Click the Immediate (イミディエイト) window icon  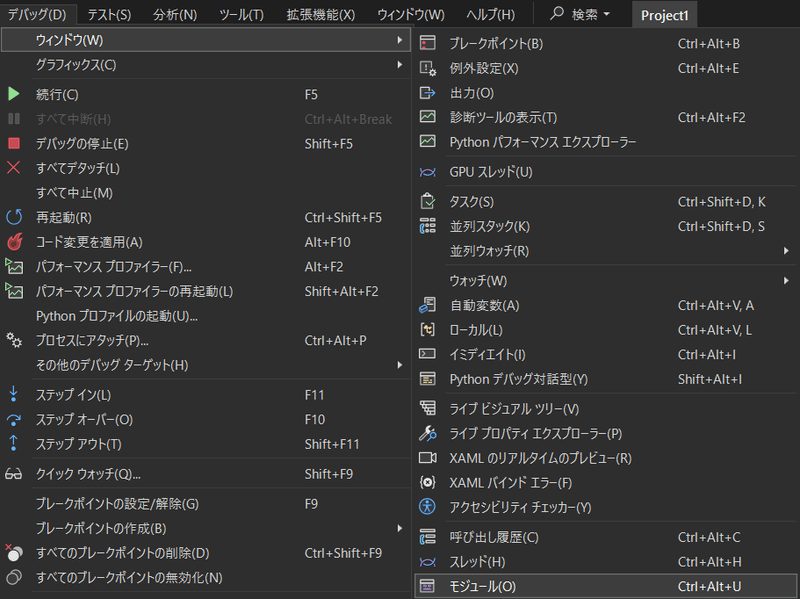(427, 354)
